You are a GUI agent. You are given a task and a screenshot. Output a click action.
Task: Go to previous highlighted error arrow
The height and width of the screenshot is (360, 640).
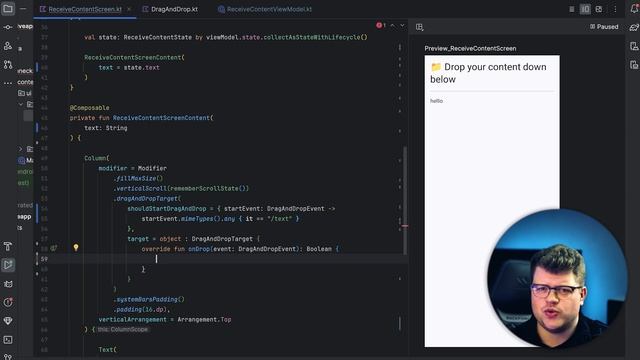tap(393, 25)
